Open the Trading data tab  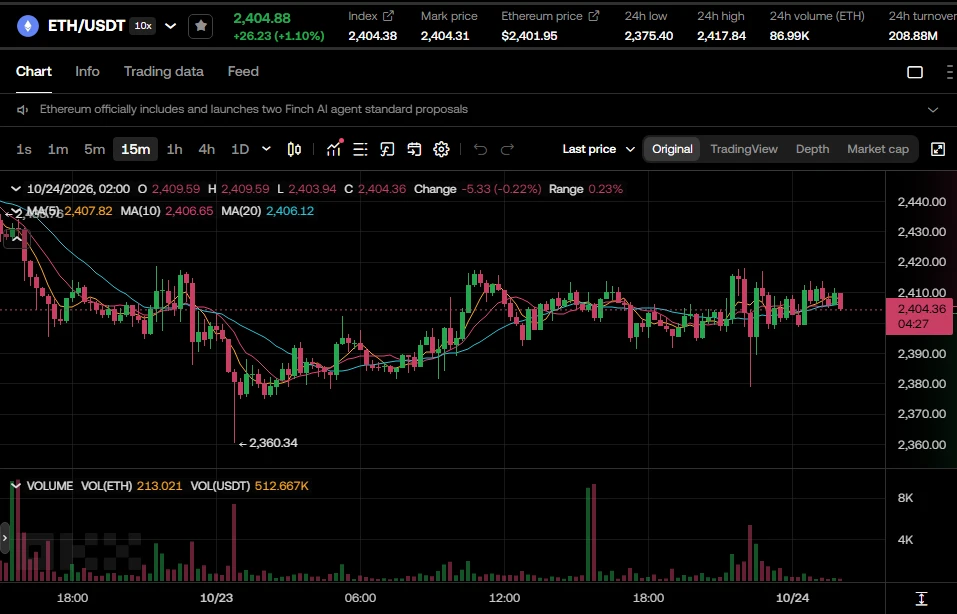pyautogui.click(x=164, y=71)
